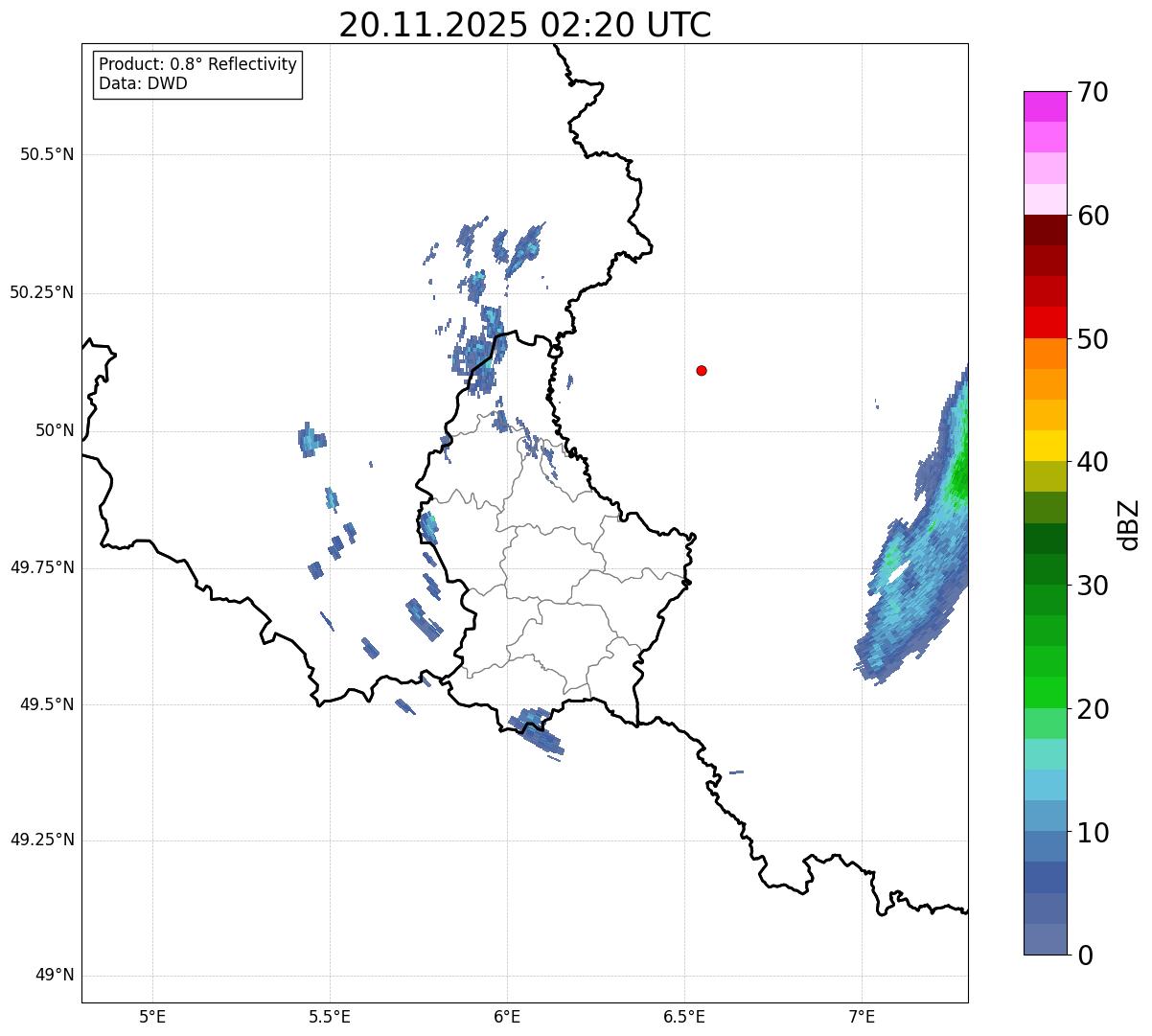Click the 50°N latitude label
1152x1036 pixels.
(55, 430)
